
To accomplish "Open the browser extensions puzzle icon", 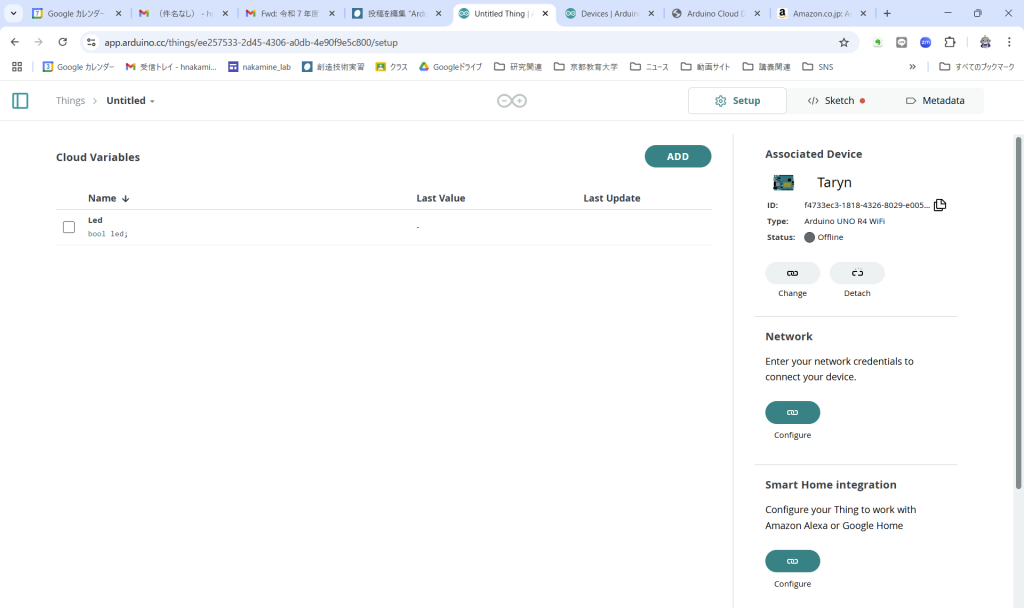I will [x=950, y=43].
